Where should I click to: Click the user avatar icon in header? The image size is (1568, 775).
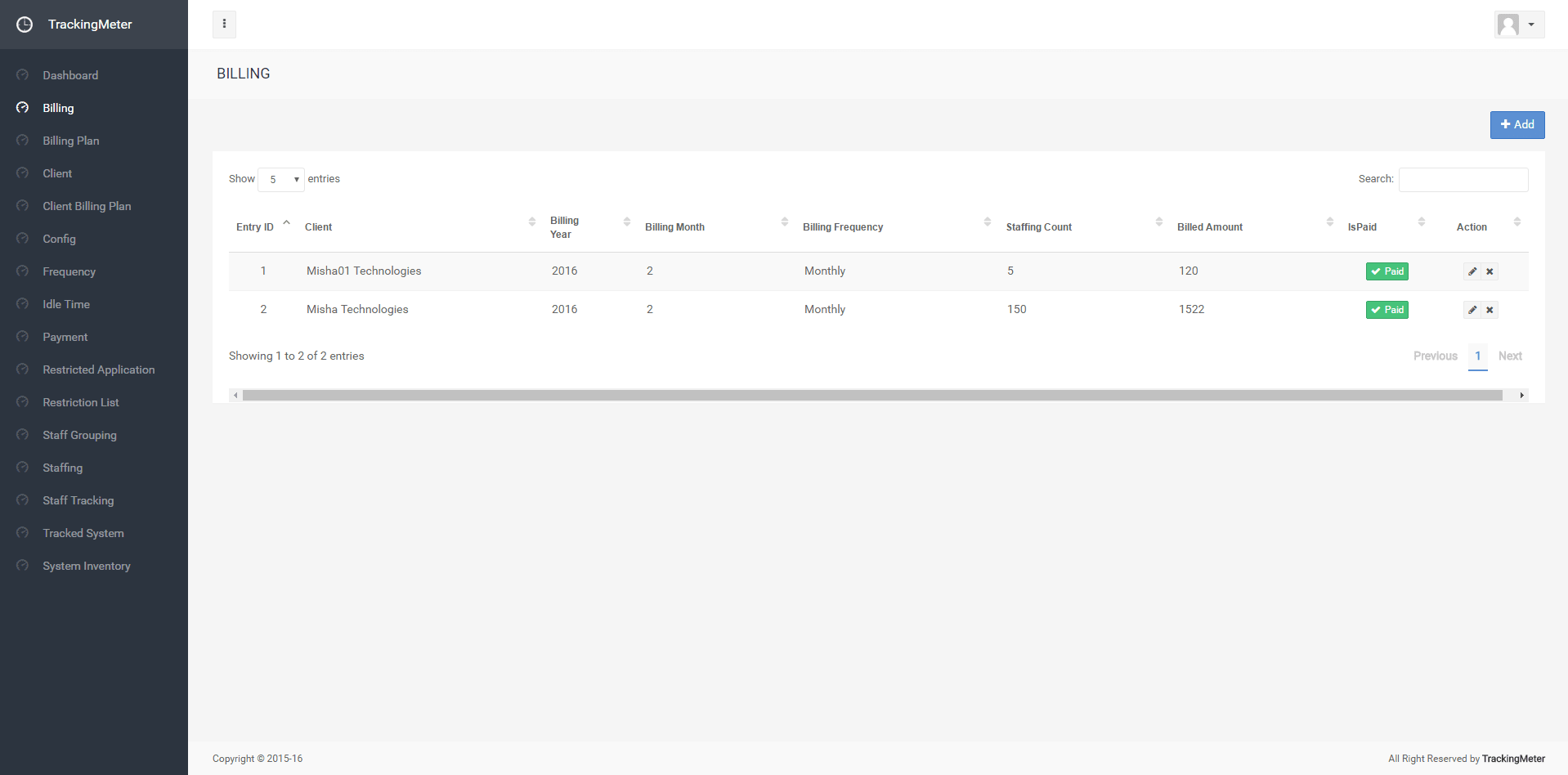coord(1508,25)
